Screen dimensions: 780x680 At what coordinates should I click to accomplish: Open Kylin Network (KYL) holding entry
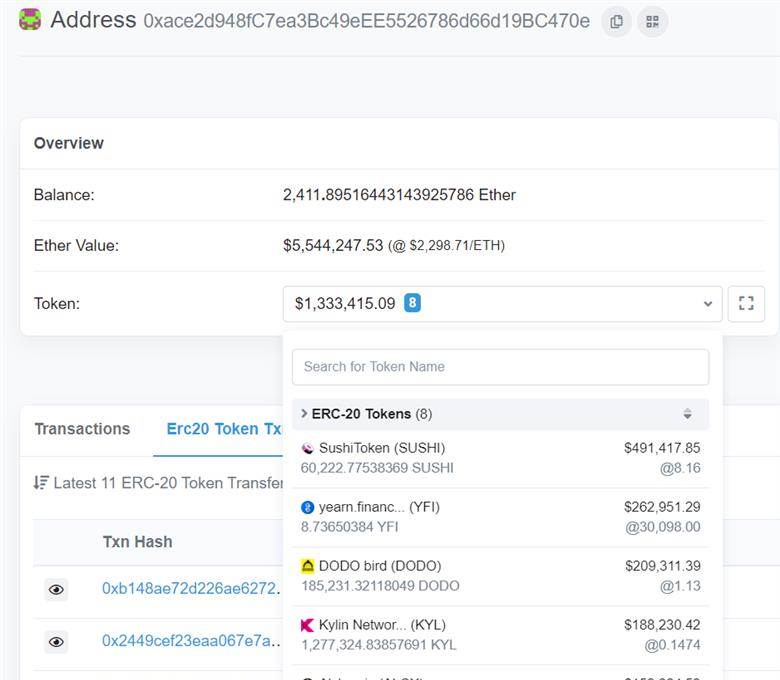(x=500, y=635)
